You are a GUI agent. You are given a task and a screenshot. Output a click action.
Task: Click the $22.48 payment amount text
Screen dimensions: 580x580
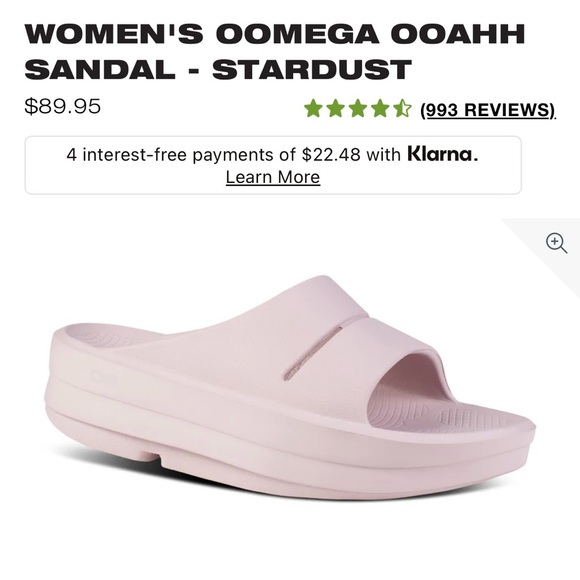(331, 154)
